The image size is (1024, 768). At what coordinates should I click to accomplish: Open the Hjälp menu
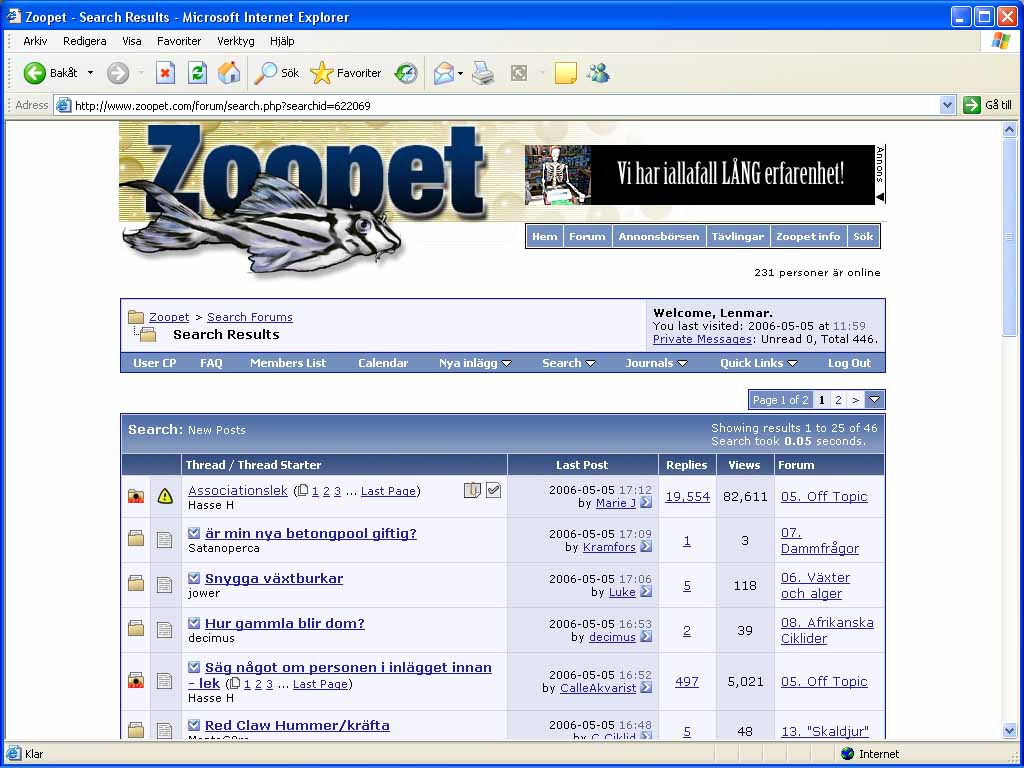(x=282, y=41)
